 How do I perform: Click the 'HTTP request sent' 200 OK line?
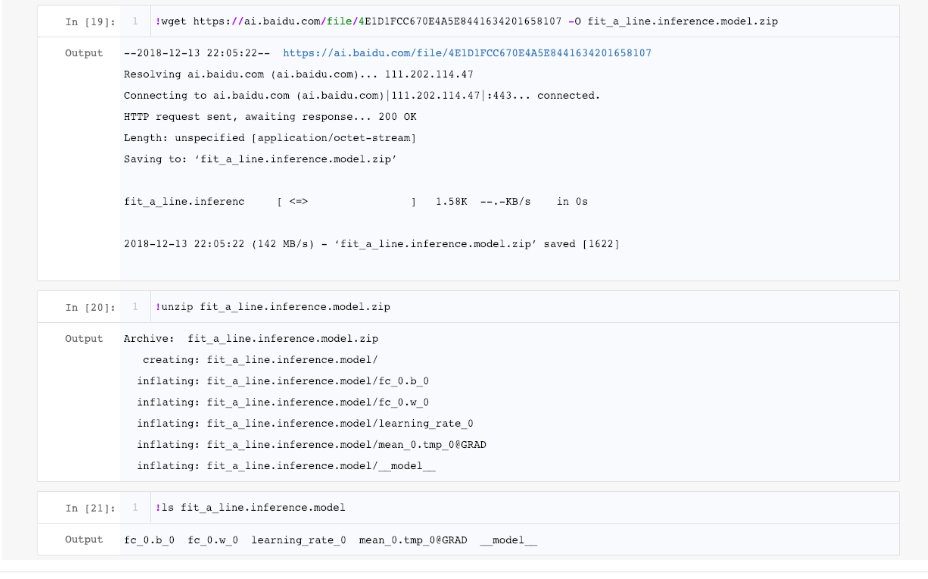point(270,117)
